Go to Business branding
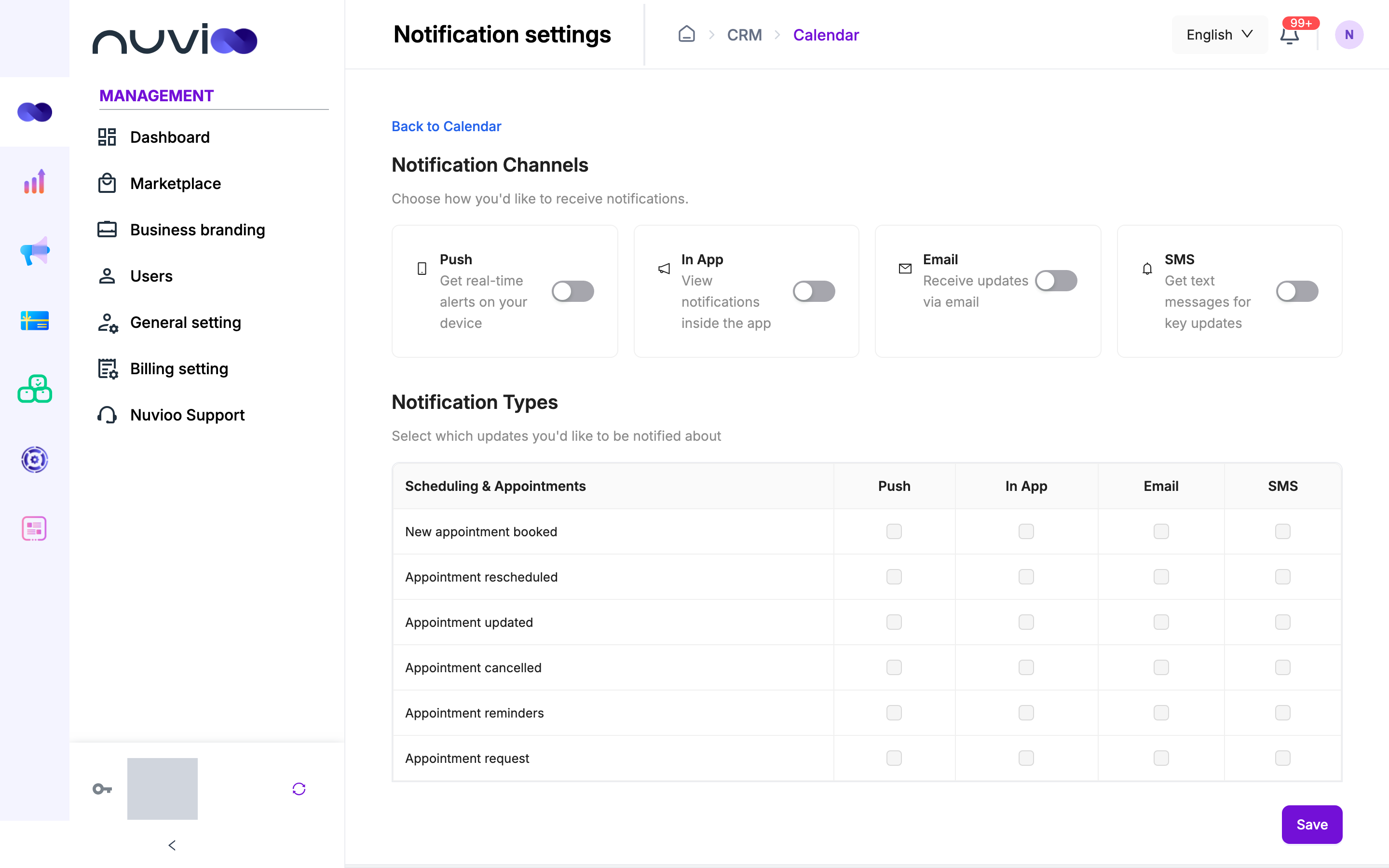Viewport: 1389px width, 868px height. pos(181,230)
